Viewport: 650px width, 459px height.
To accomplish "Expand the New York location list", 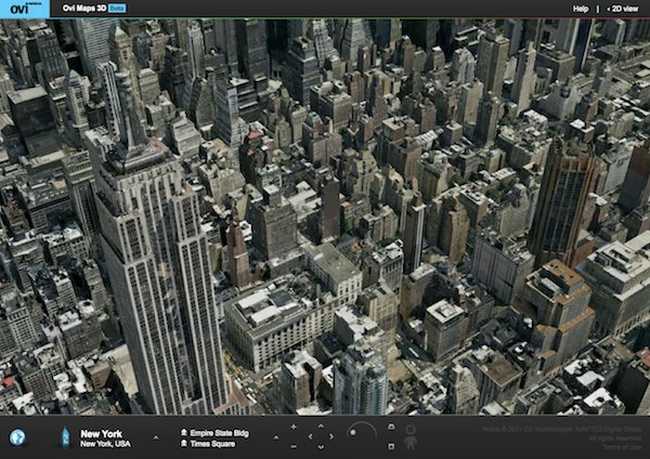I will click(x=155, y=437).
